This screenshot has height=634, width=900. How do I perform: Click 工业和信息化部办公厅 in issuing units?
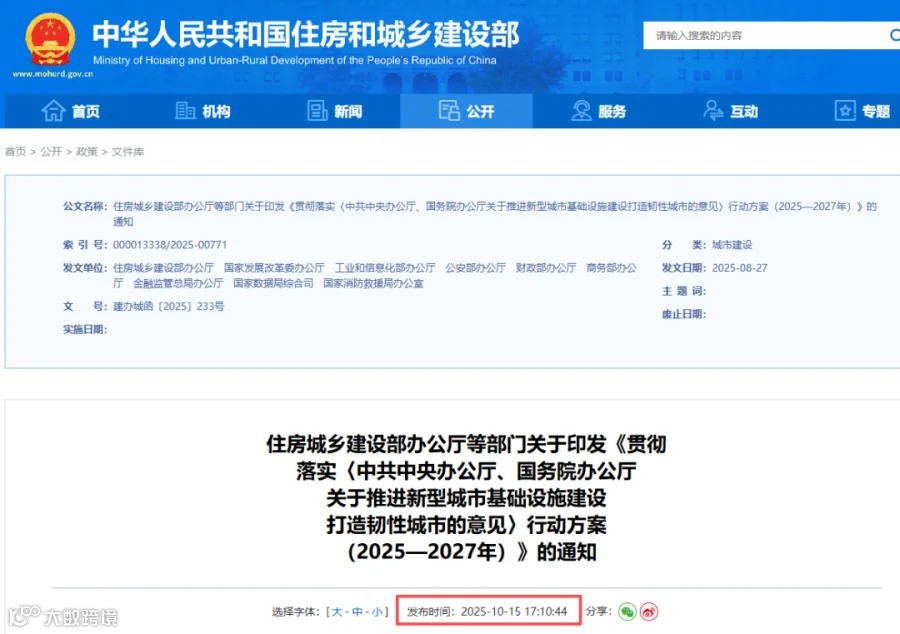(385, 268)
